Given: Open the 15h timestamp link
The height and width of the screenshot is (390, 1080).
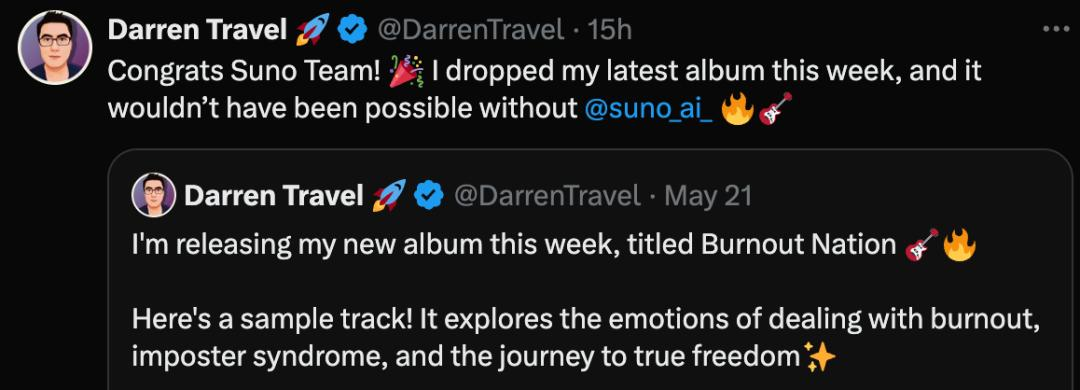Looking at the screenshot, I should click(610, 30).
